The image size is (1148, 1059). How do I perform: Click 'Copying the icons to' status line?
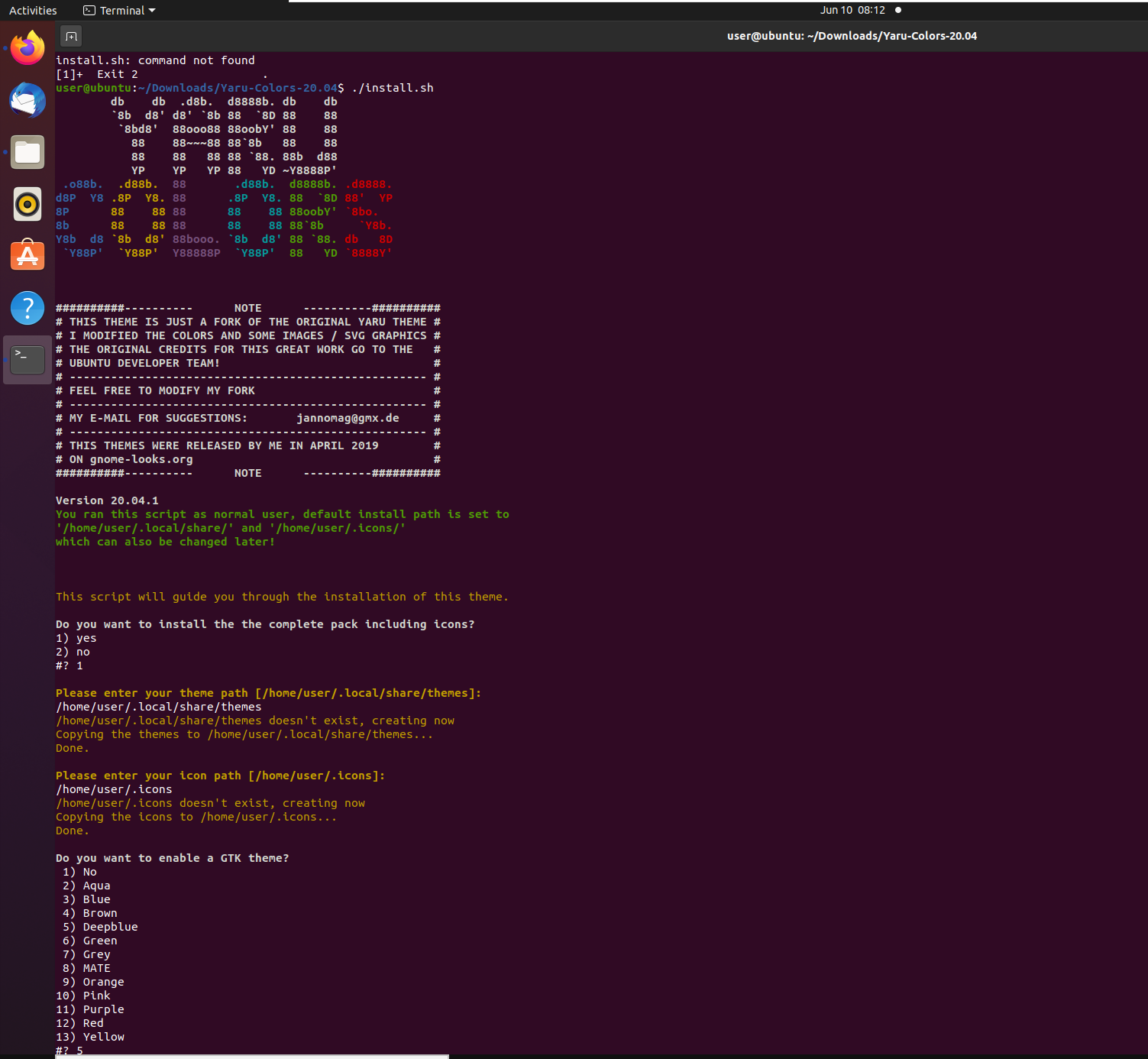tap(196, 817)
